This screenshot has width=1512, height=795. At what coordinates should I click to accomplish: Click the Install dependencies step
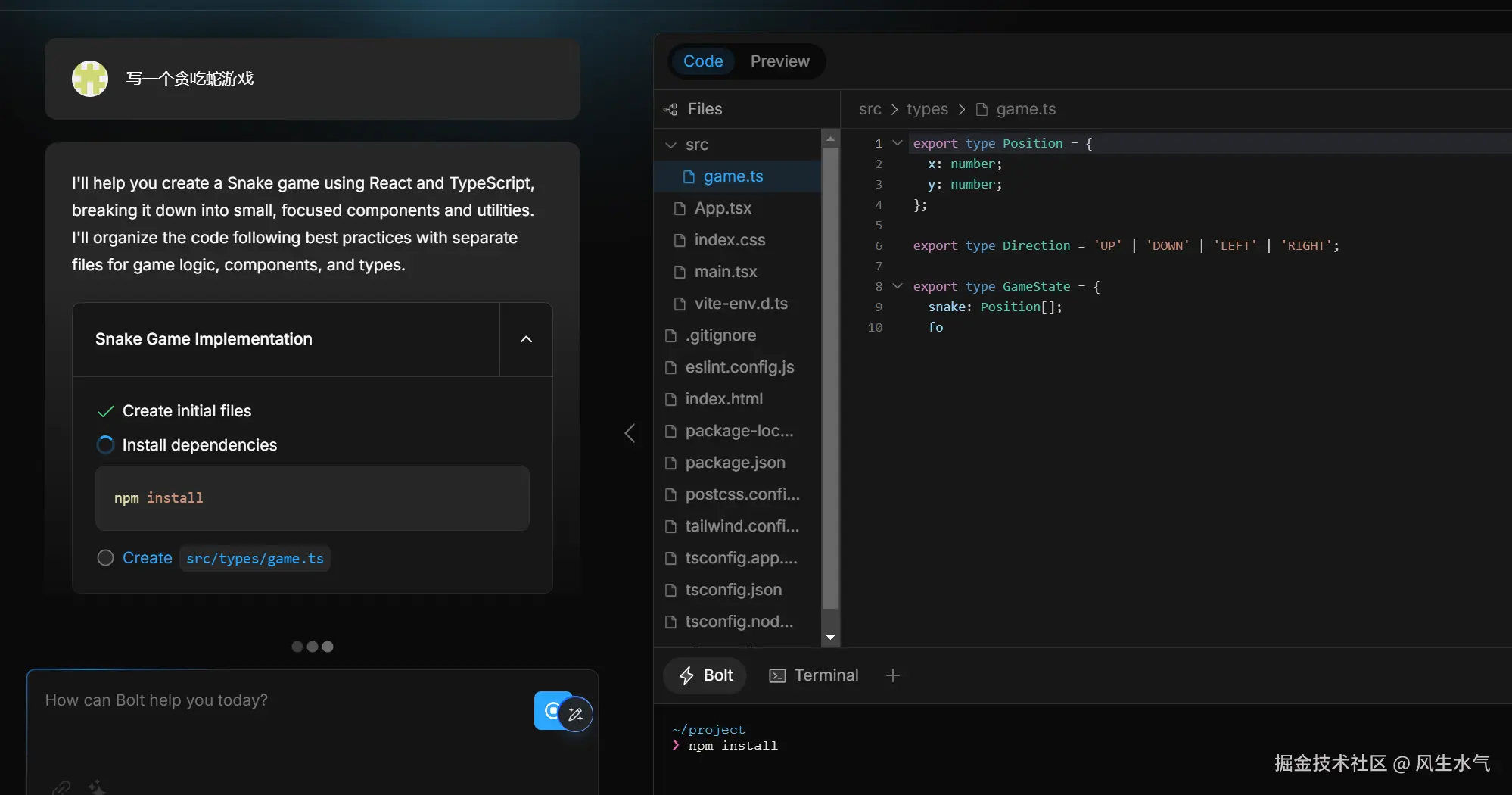tap(200, 445)
